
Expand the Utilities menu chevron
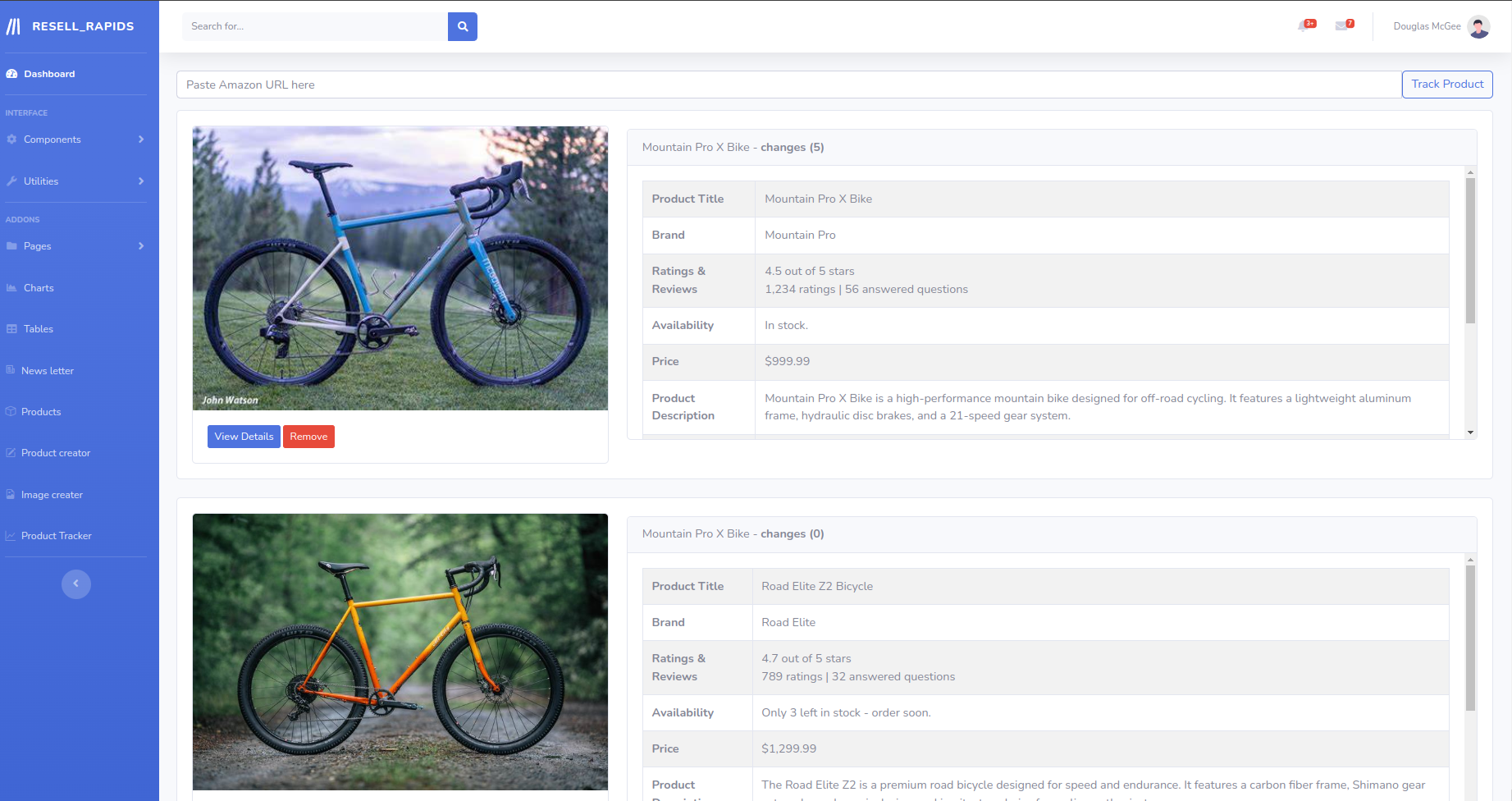[141, 181]
